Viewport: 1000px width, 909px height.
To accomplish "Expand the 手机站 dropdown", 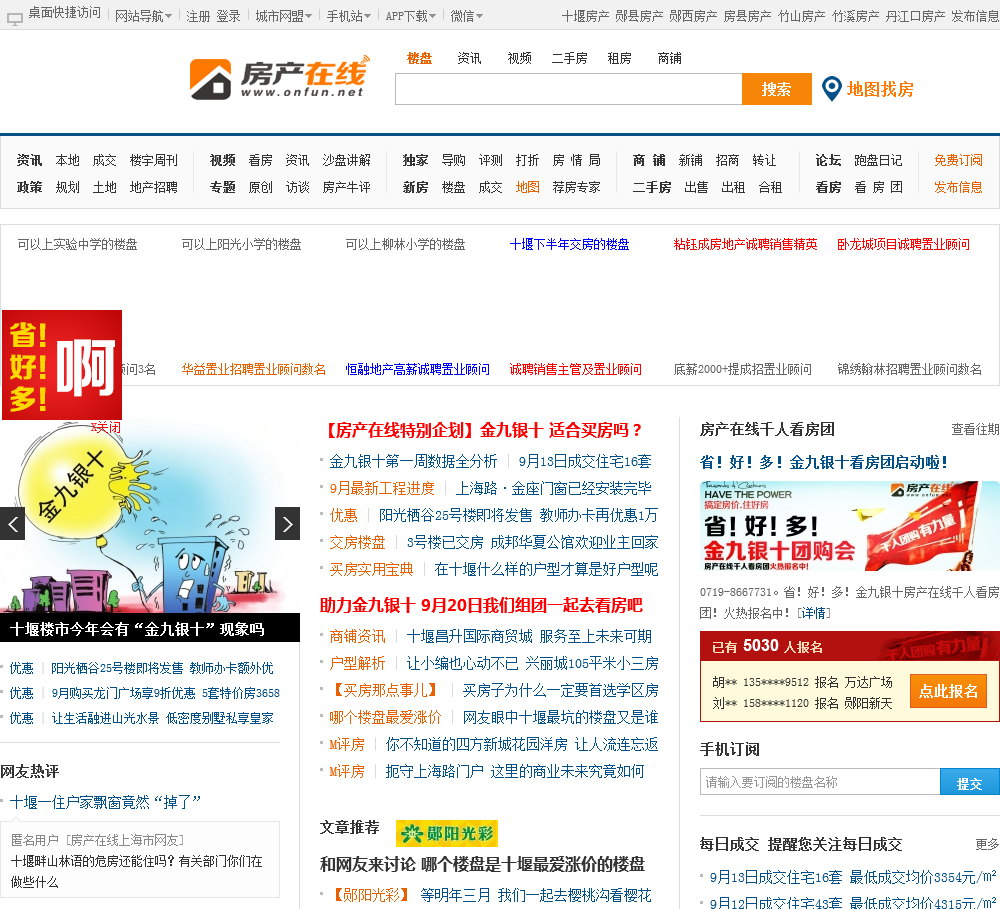I will [349, 16].
